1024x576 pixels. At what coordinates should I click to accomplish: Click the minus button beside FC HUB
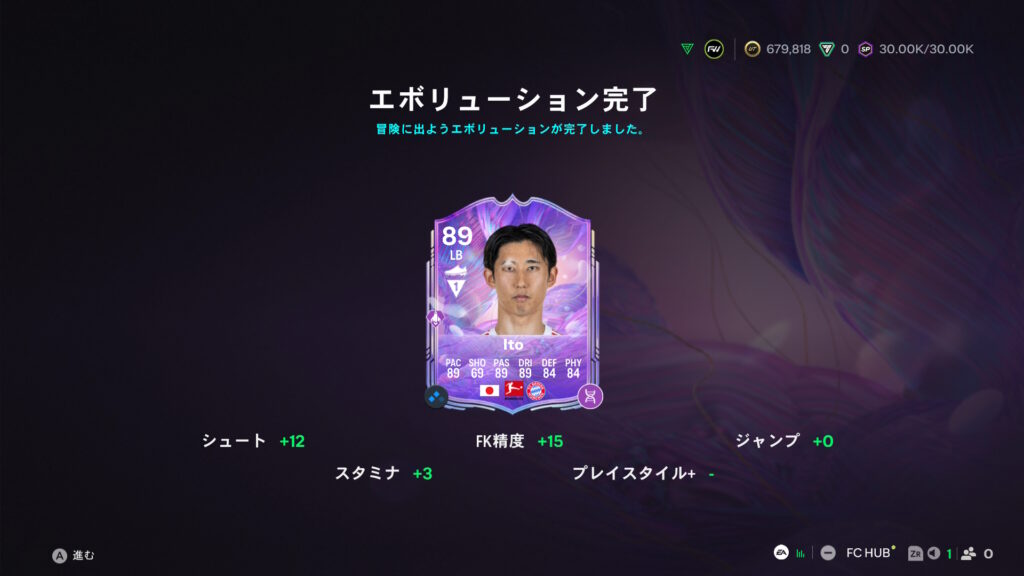tap(828, 553)
